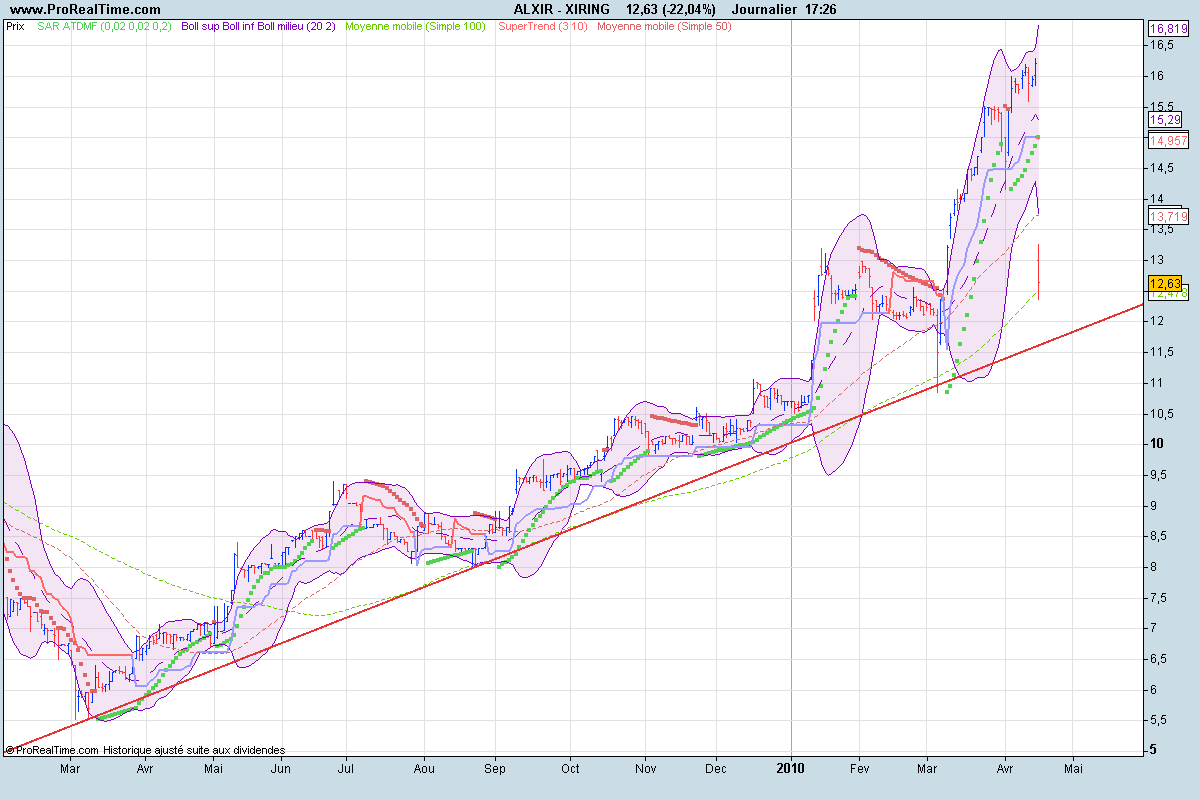Click the Nov month label
Viewport: 1200px width, 800px height.
[x=645, y=769]
